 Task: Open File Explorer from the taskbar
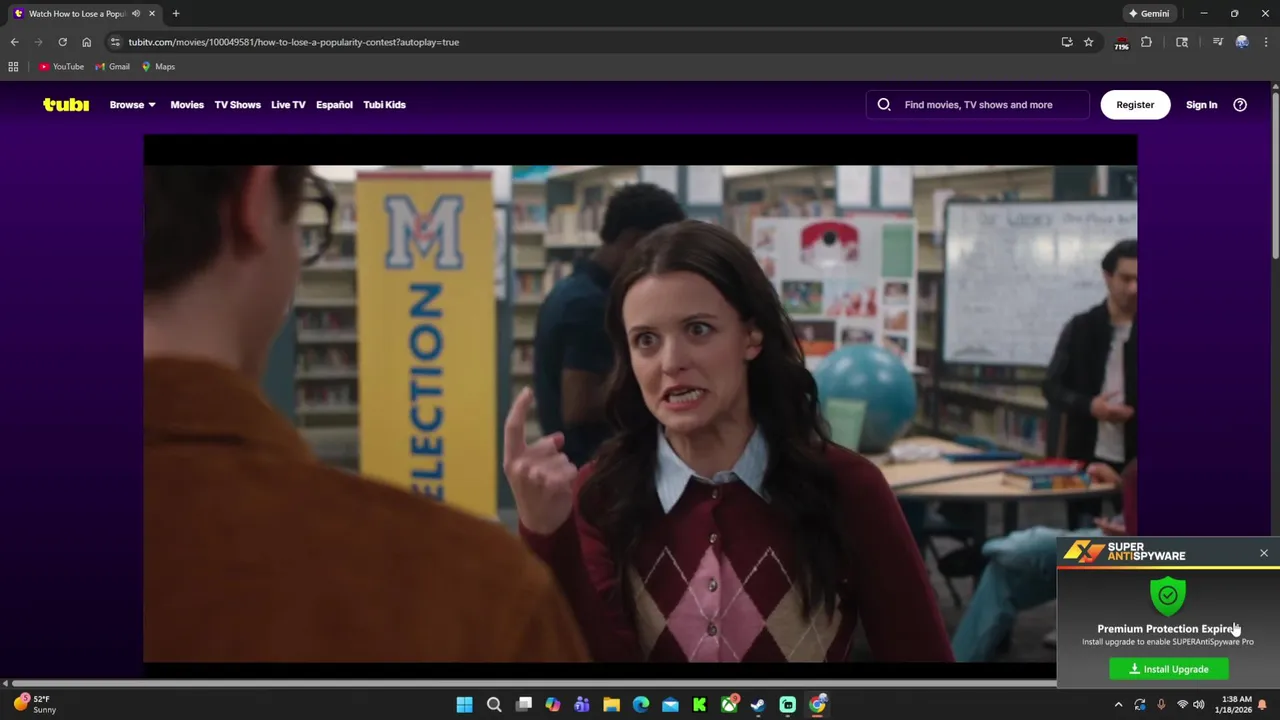(611, 705)
